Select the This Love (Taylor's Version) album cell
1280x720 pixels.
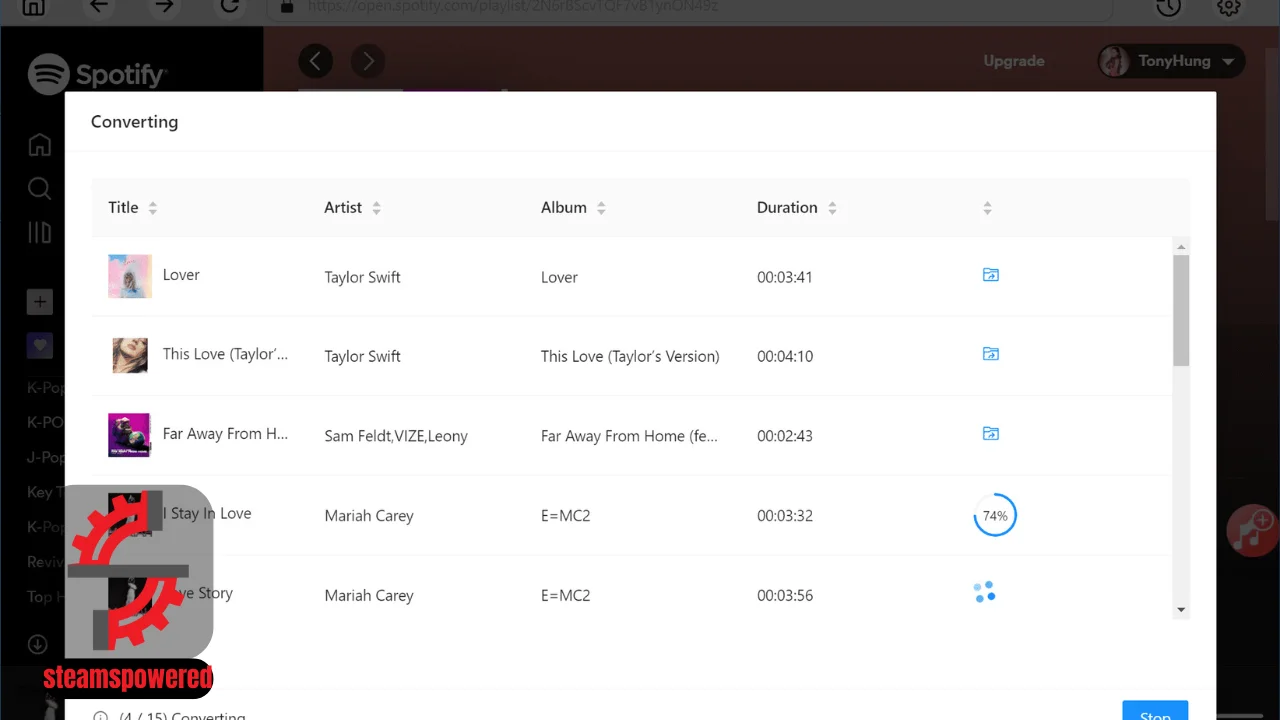pyautogui.click(x=630, y=356)
